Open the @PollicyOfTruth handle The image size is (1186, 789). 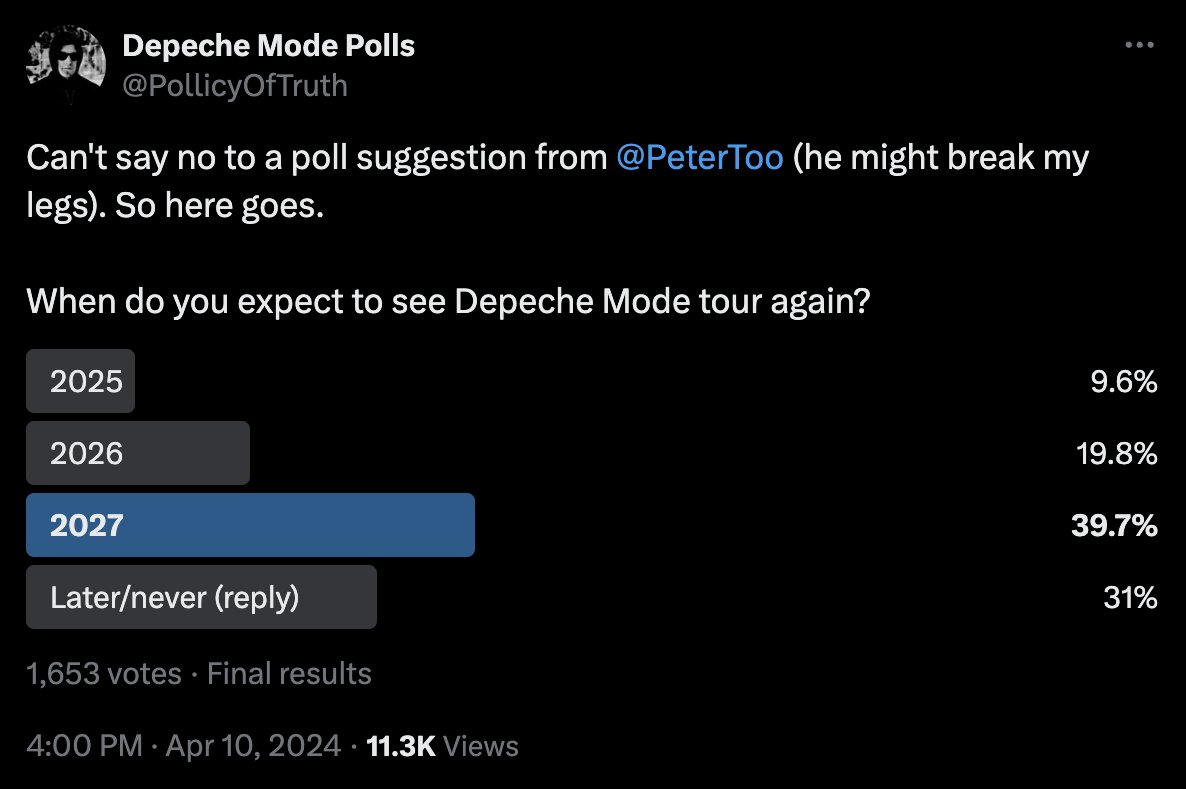[234, 85]
